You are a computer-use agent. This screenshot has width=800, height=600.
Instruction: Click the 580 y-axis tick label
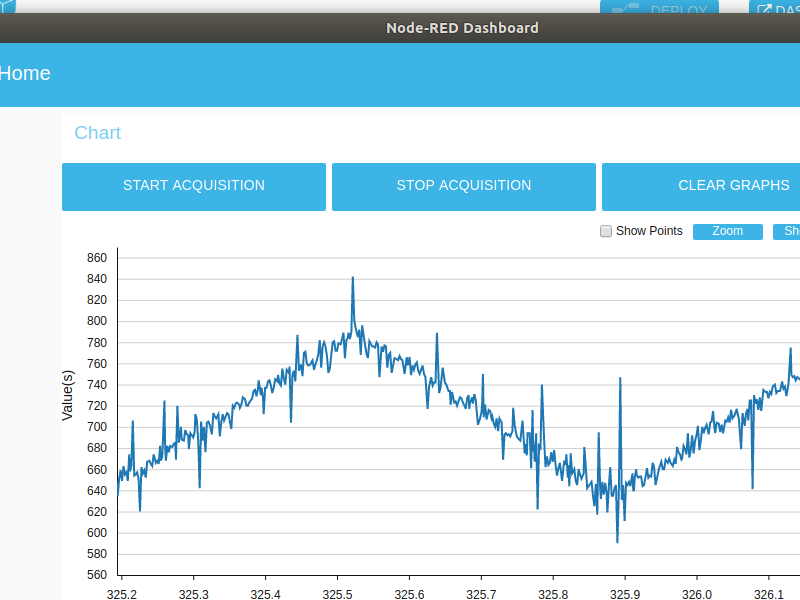97,554
